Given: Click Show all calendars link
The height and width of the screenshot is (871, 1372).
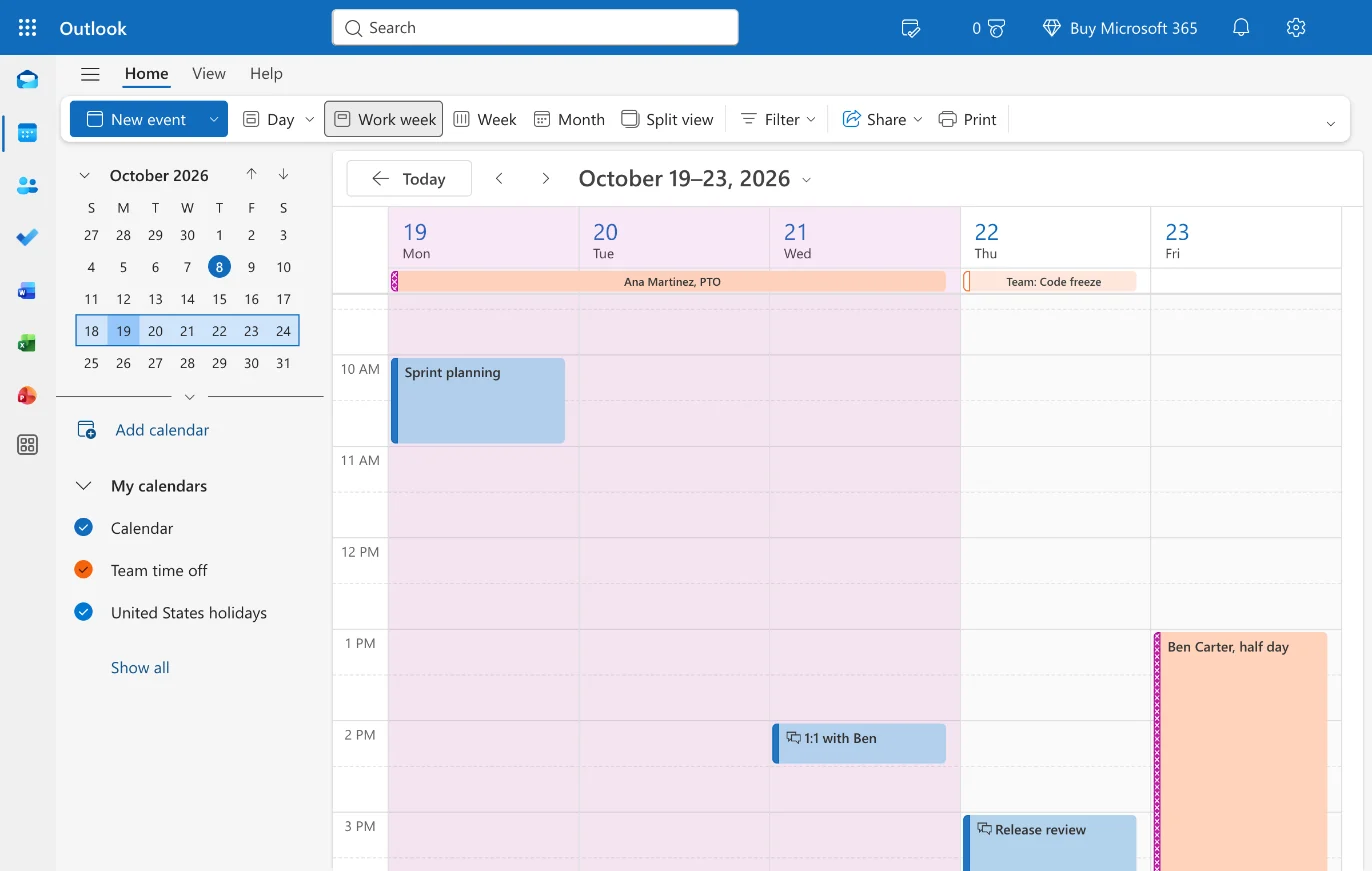Looking at the screenshot, I should [140, 667].
